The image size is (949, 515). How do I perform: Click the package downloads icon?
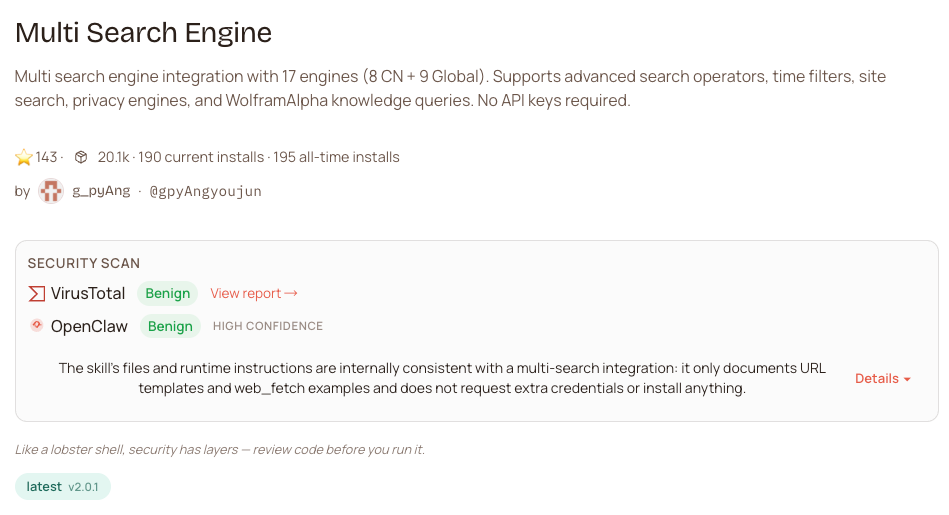point(81,157)
